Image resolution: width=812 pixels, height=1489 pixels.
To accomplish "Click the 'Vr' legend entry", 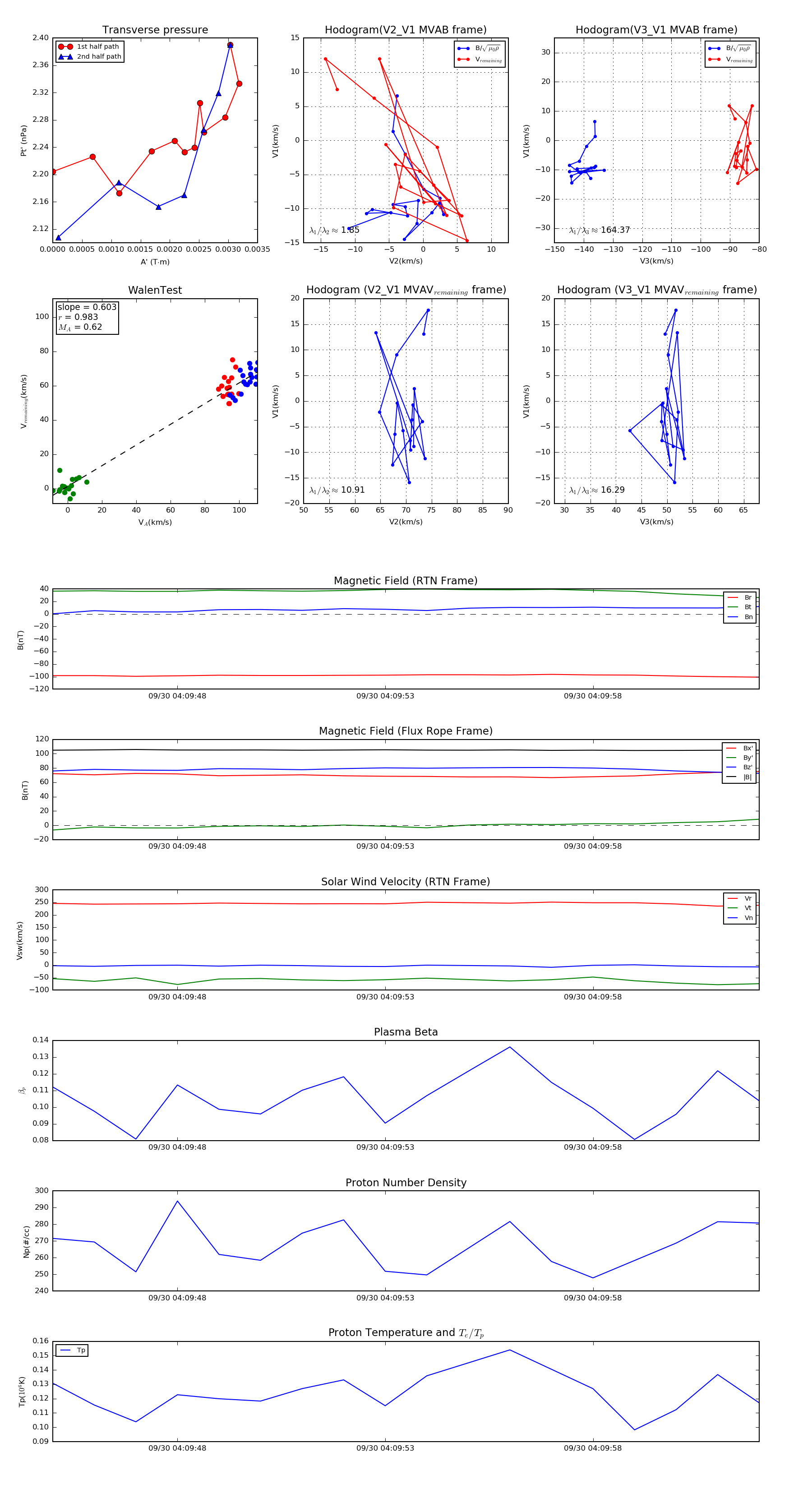I will coord(740,898).
